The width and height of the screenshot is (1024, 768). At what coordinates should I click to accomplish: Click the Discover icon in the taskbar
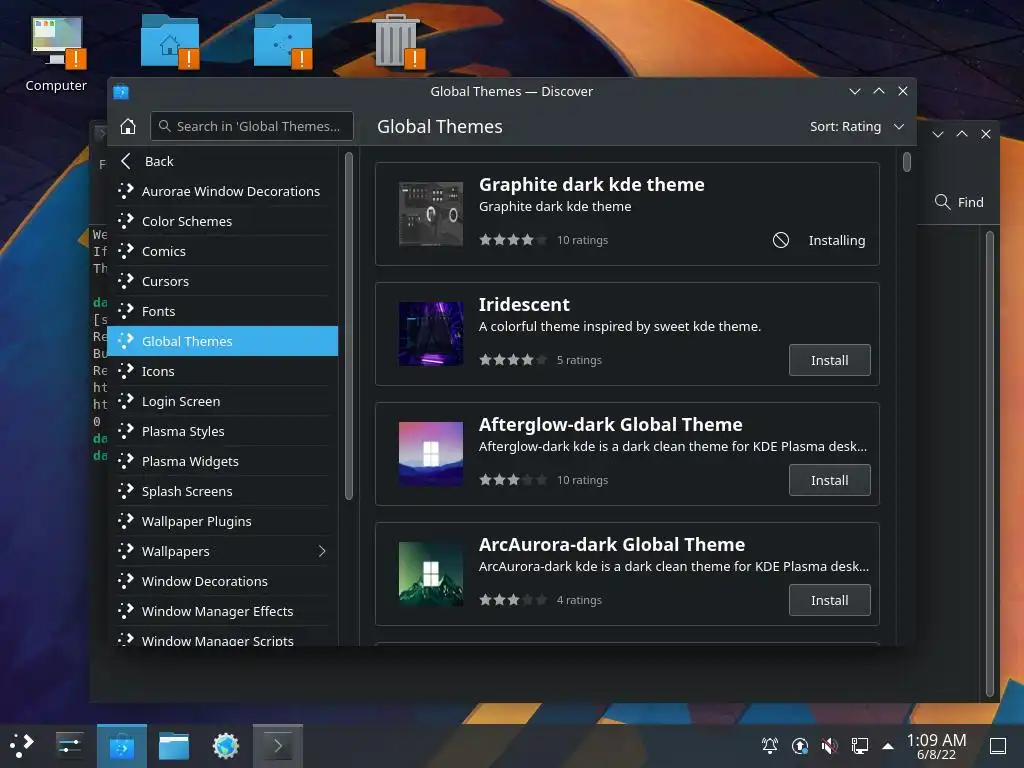tap(121, 745)
